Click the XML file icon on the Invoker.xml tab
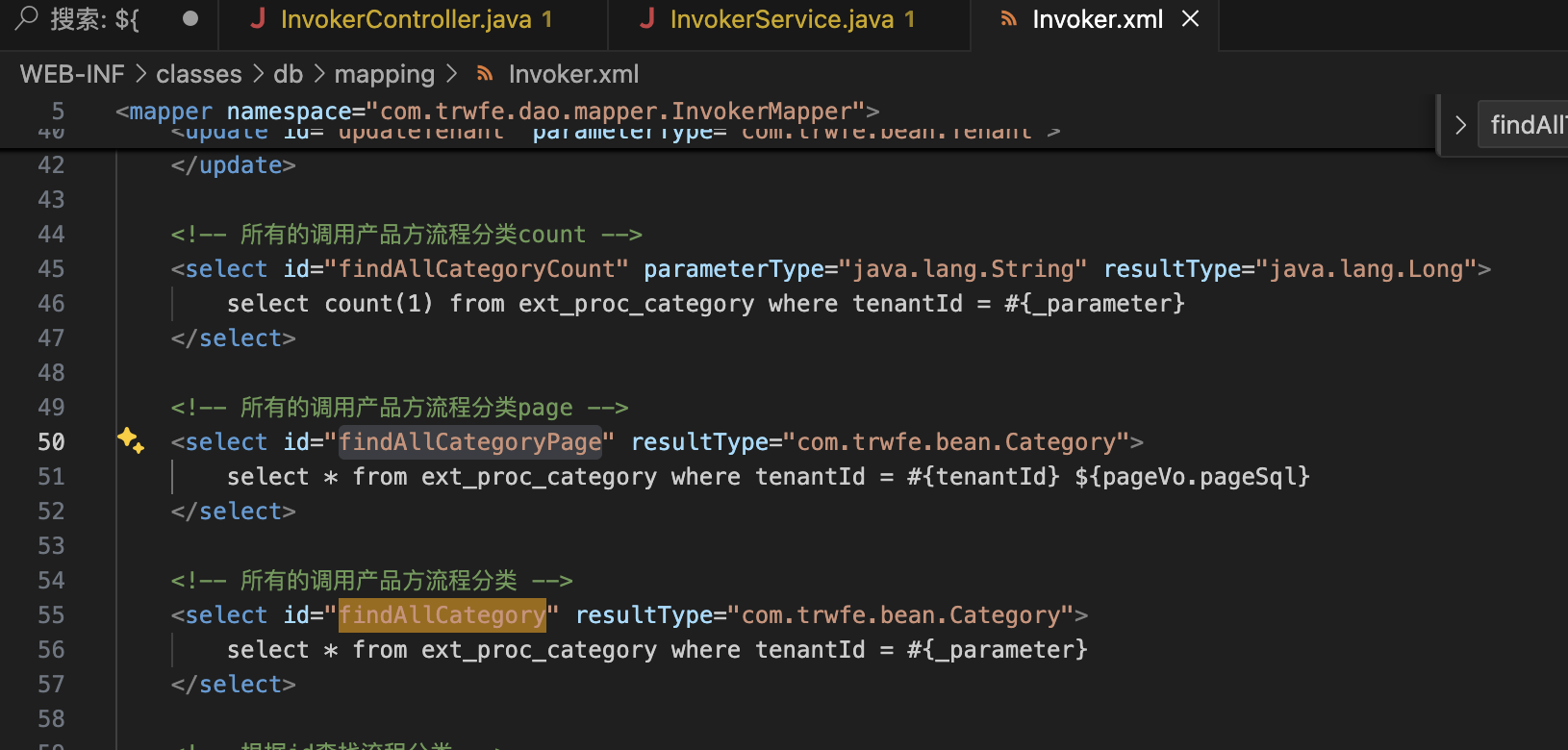Image resolution: width=1568 pixels, height=750 pixels. coord(1008,19)
